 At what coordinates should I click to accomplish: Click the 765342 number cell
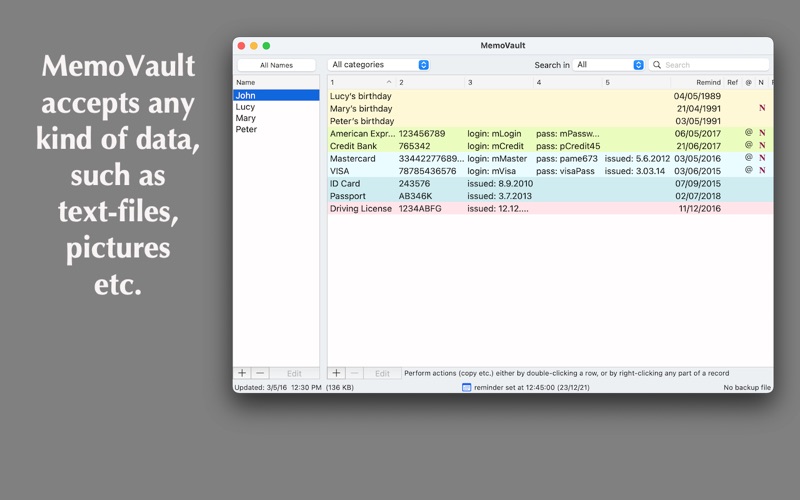click(414, 146)
